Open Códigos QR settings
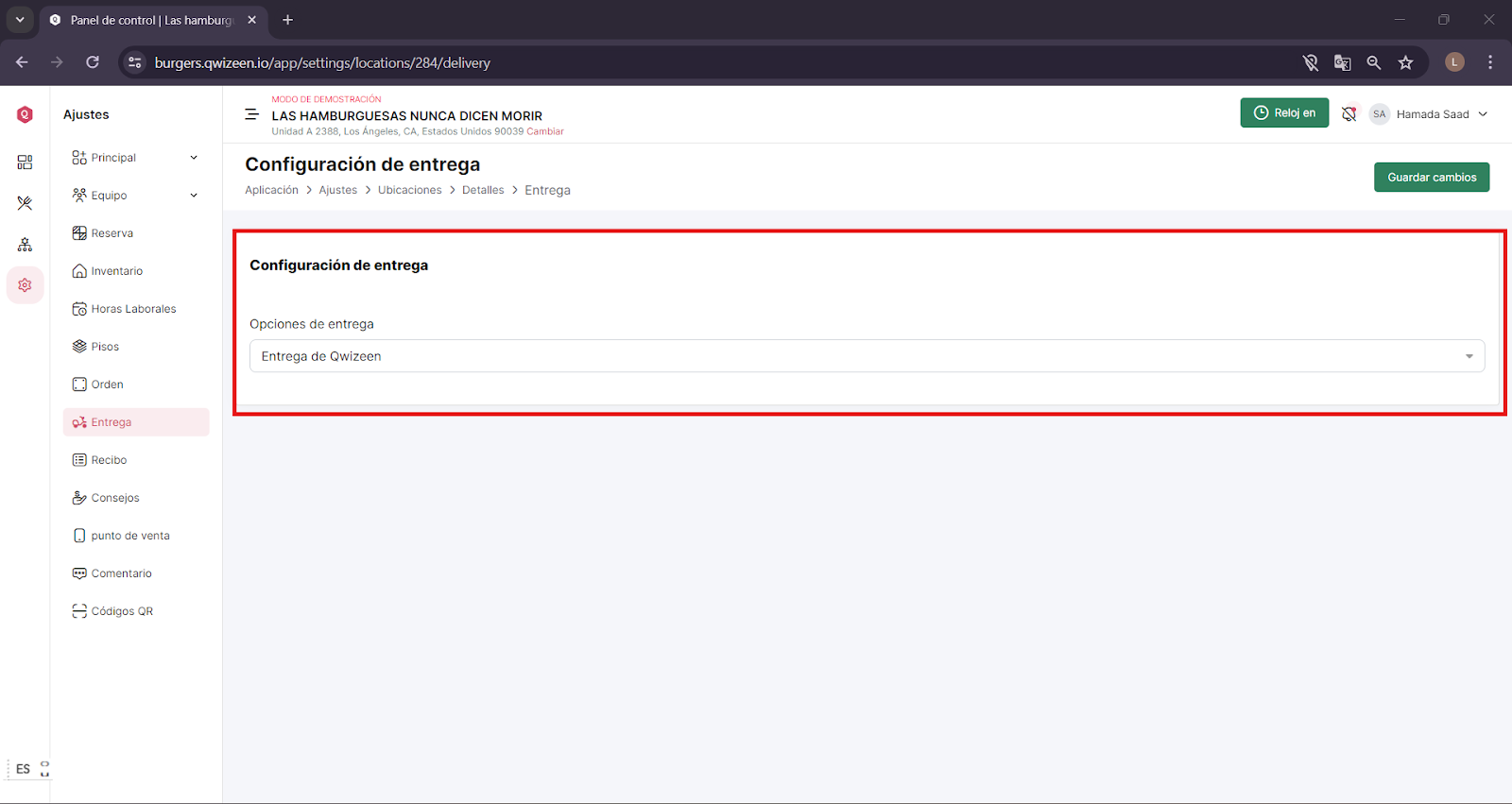 click(136, 611)
